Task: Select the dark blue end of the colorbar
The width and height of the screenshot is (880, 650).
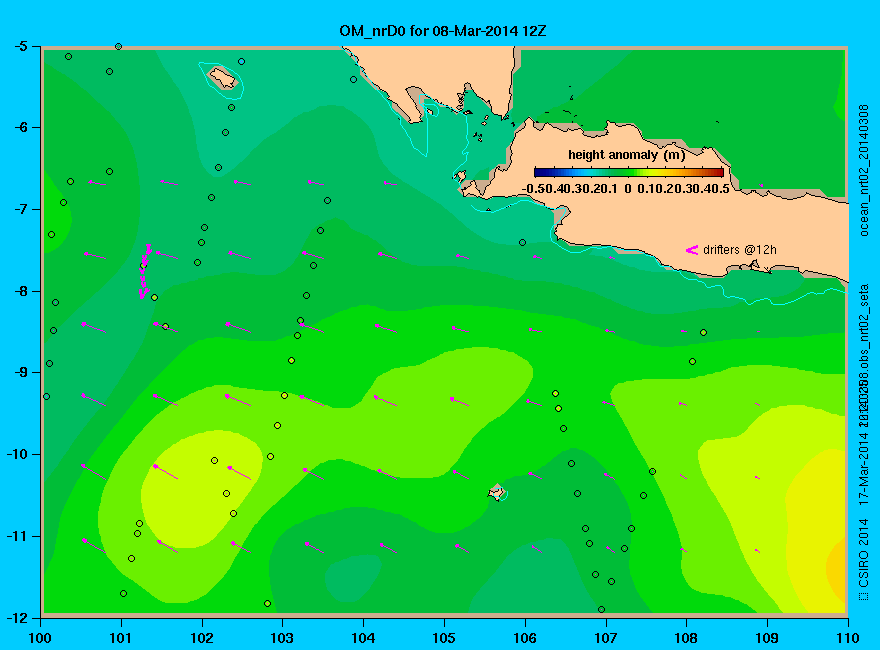Action: point(540,172)
